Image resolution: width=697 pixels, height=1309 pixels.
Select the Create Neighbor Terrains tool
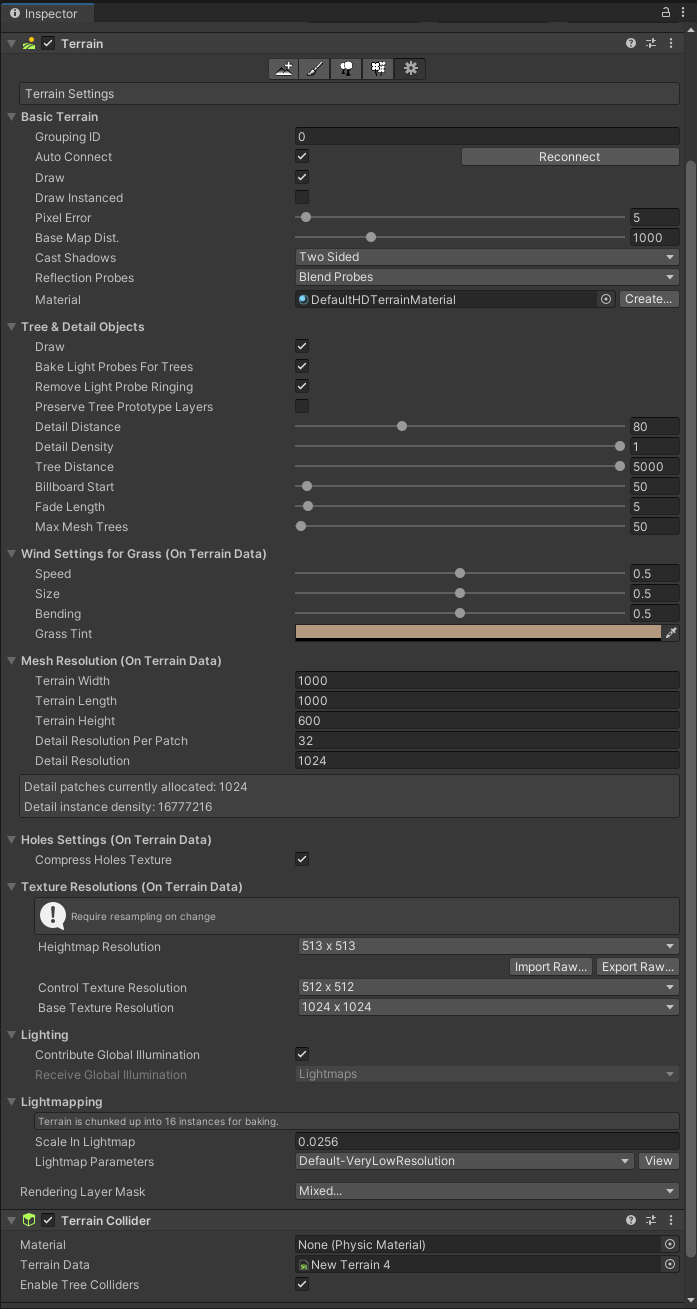(x=284, y=69)
